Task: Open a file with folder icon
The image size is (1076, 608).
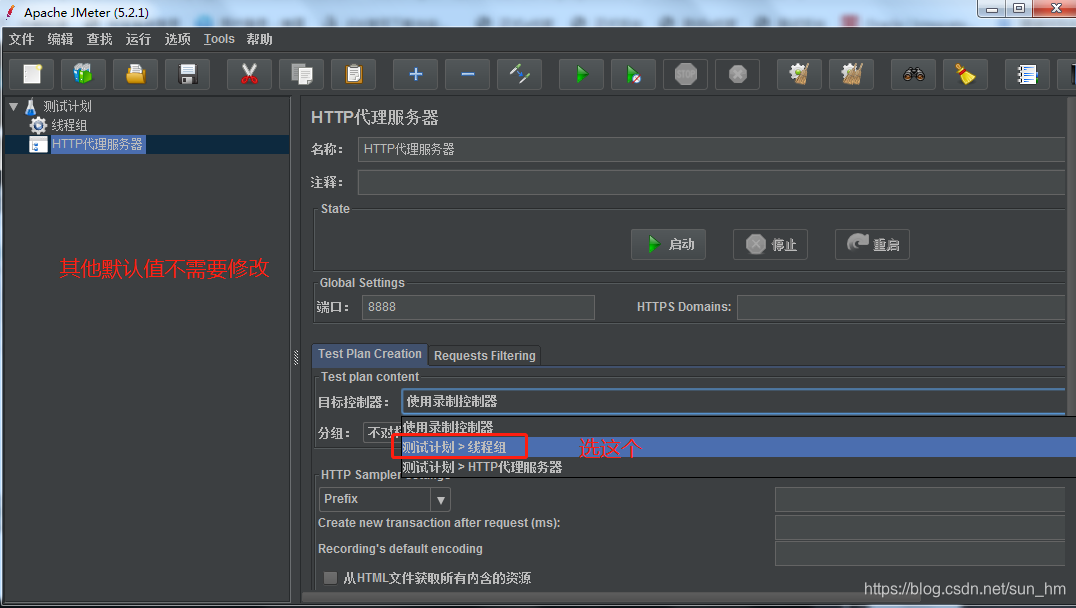Action: [135, 74]
